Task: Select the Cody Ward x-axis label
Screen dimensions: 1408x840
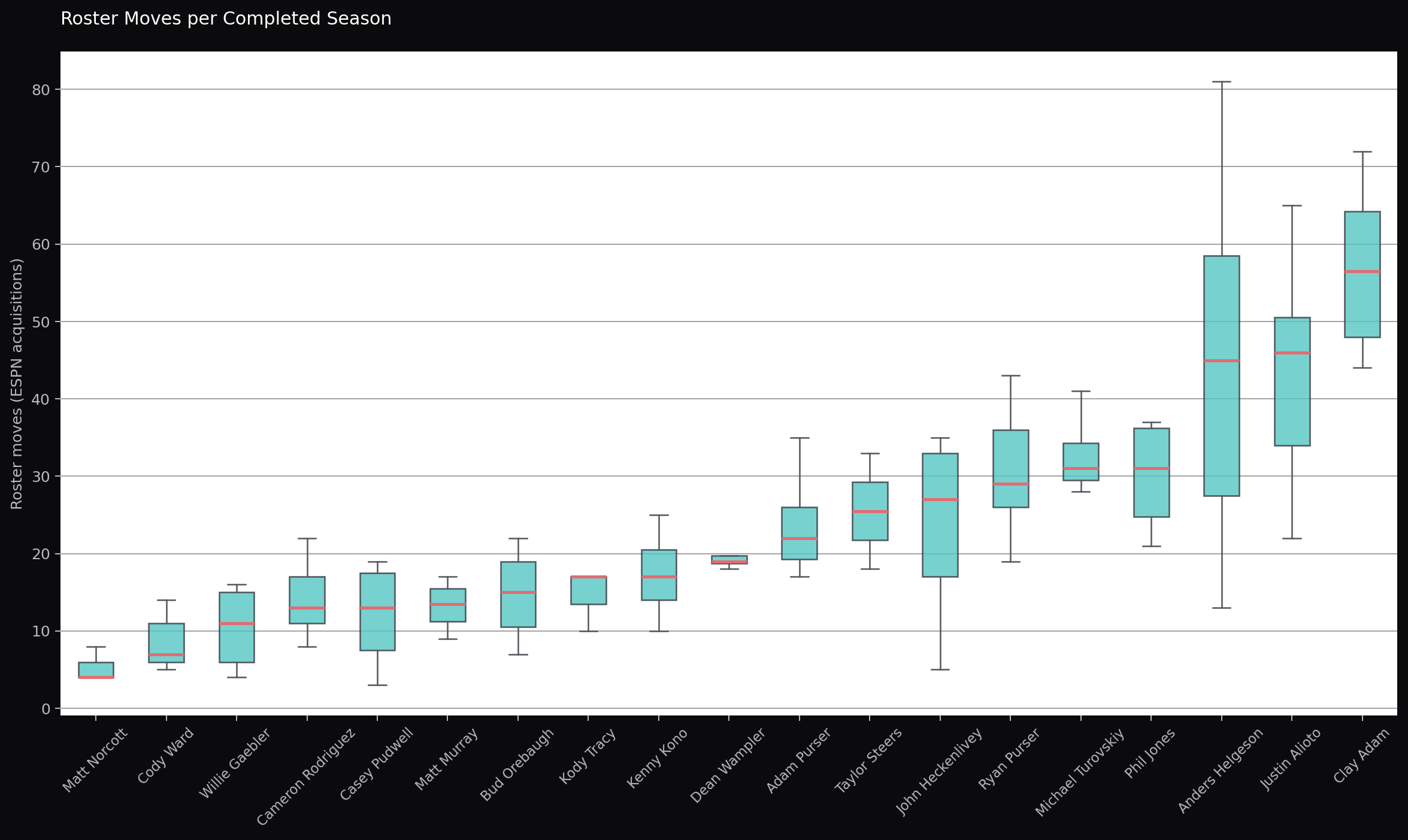Action: click(165, 756)
